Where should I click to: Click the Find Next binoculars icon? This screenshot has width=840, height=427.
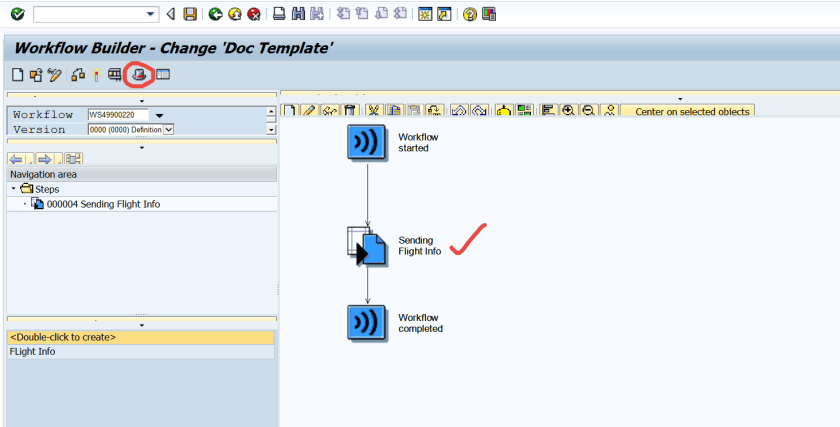click(x=317, y=14)
